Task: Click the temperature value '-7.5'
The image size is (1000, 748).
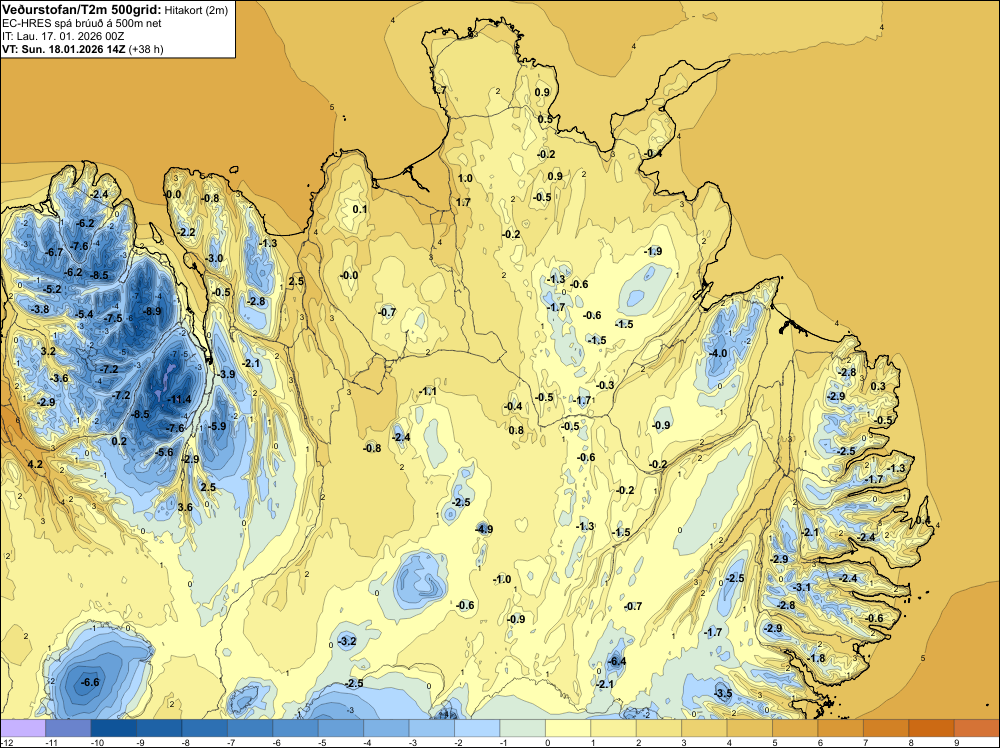Action: point(114,318)
